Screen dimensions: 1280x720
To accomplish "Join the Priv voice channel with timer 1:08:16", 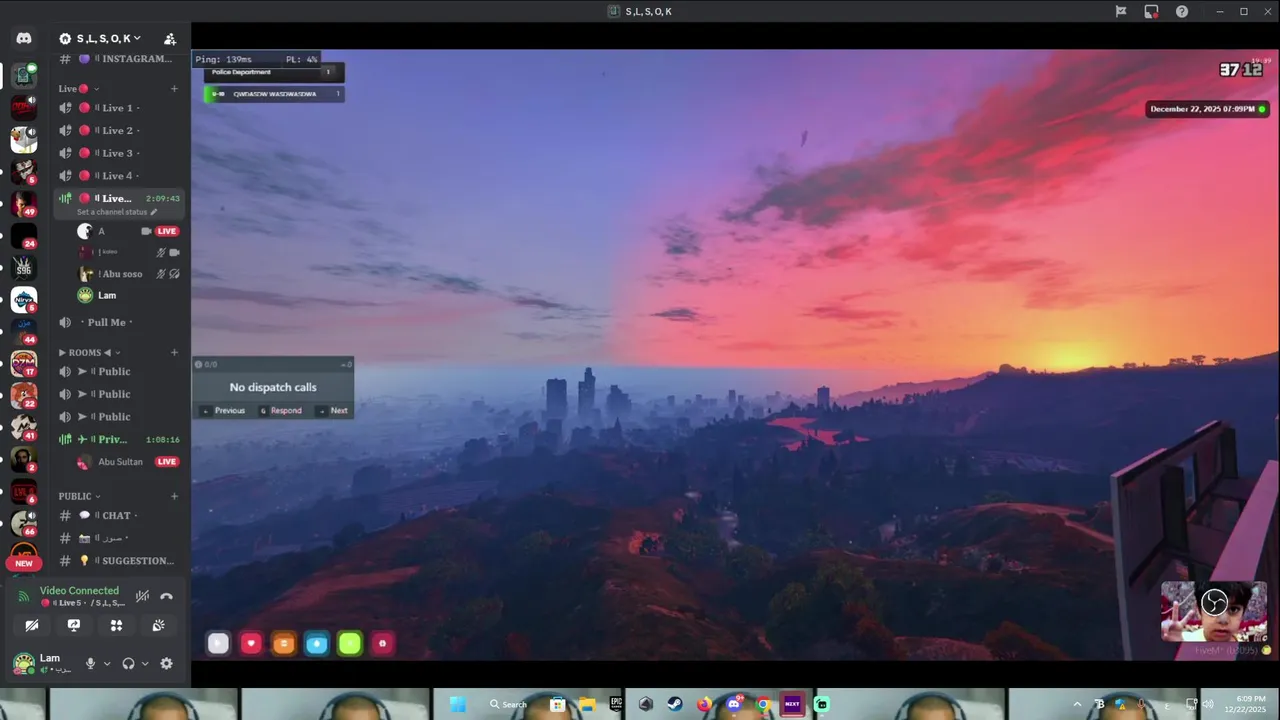I will (118, 439).
